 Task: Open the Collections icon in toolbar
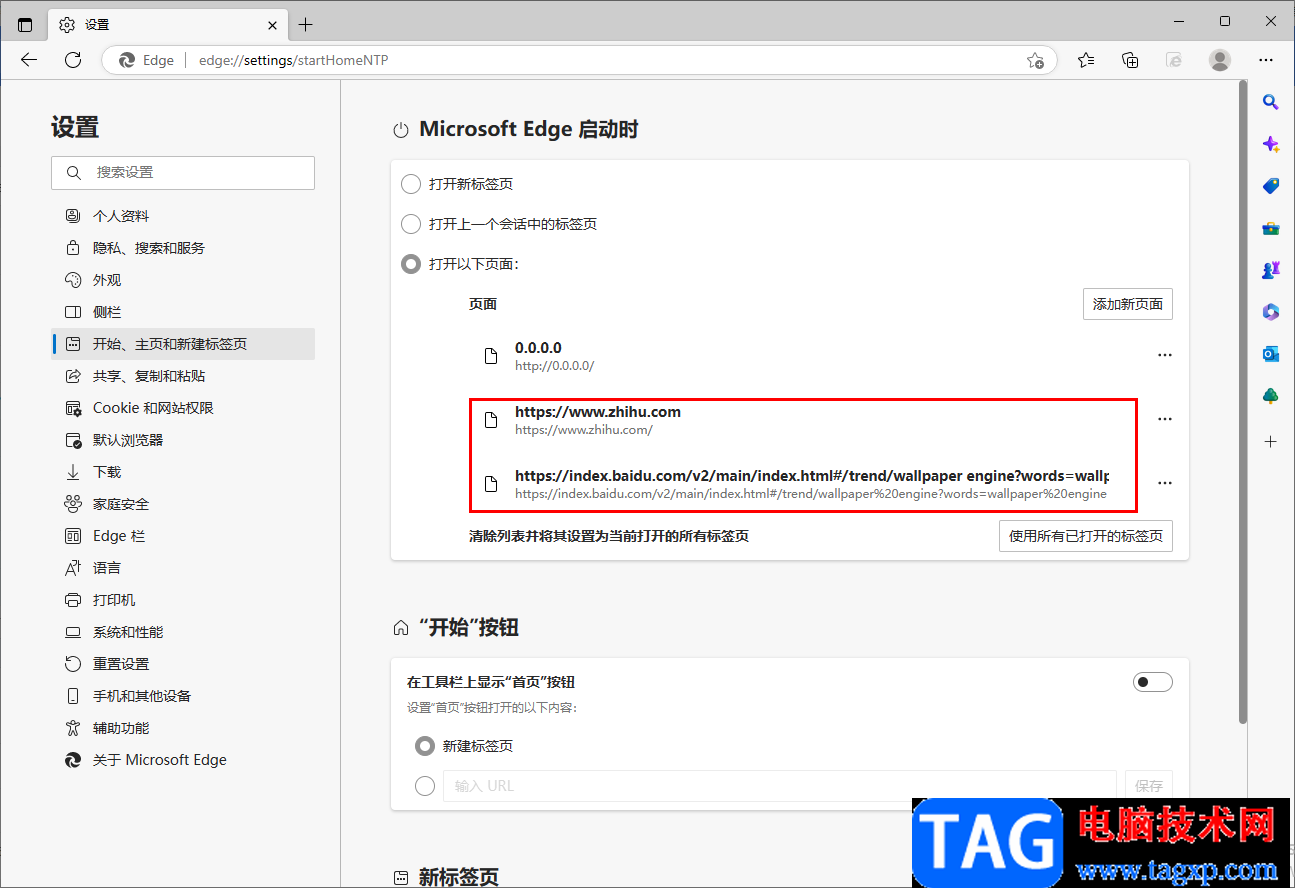coord(1130,60)
